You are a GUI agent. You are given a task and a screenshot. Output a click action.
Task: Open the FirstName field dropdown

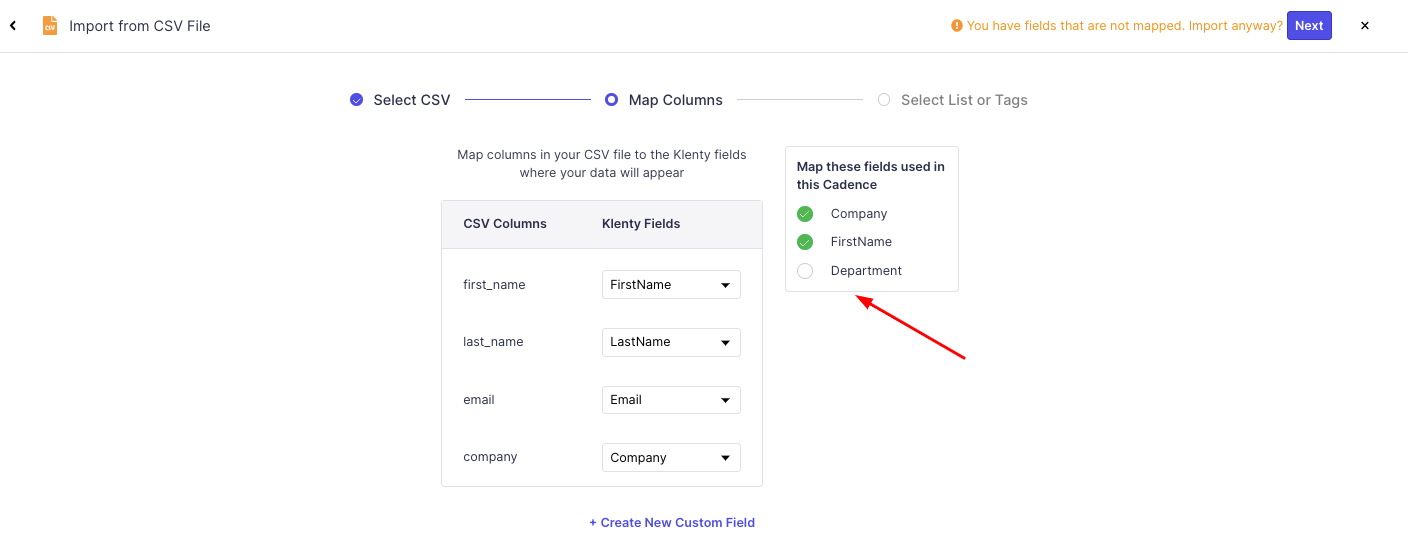point(671,285)
